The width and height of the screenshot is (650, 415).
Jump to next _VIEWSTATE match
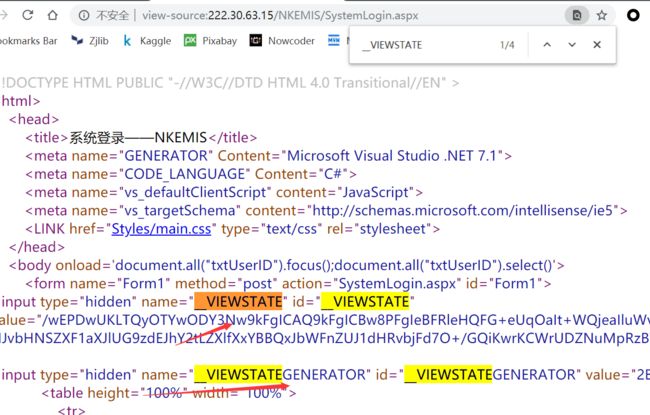[x=572, y=44]
